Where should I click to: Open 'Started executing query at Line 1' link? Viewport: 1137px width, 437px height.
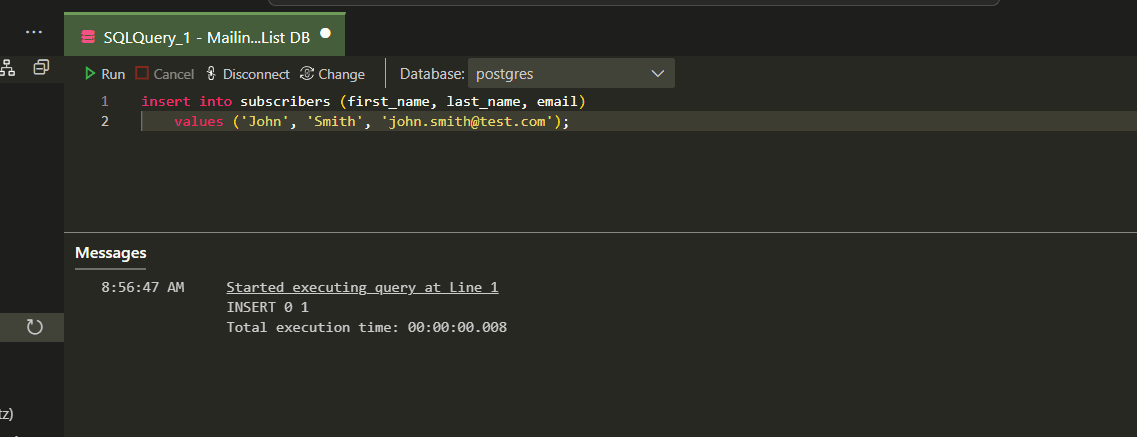coord(362,288)
